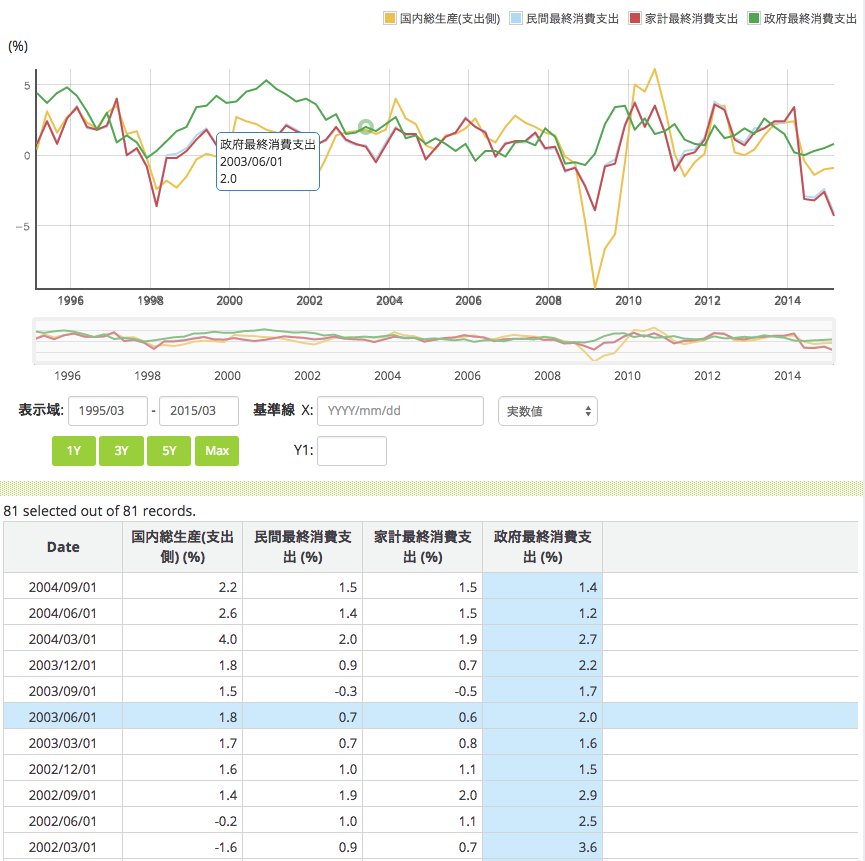The image size is (865, 861).
Task: Click the end date field showing 2015/03
Action: pyautogui.click(x=199, y=411)
